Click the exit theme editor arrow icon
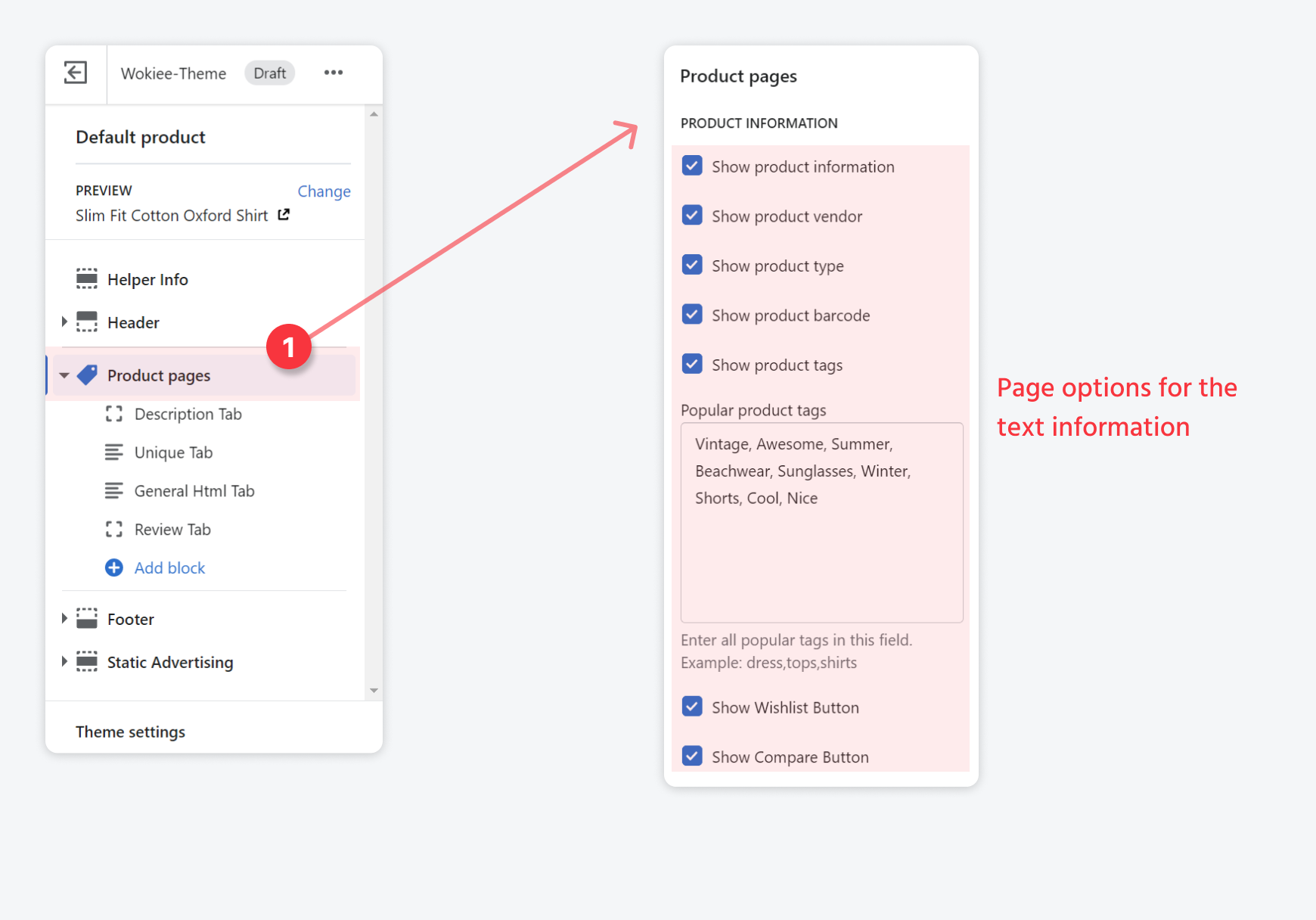Image resolution: width=1316 pixels, height=920 pixels. point(74,73)
